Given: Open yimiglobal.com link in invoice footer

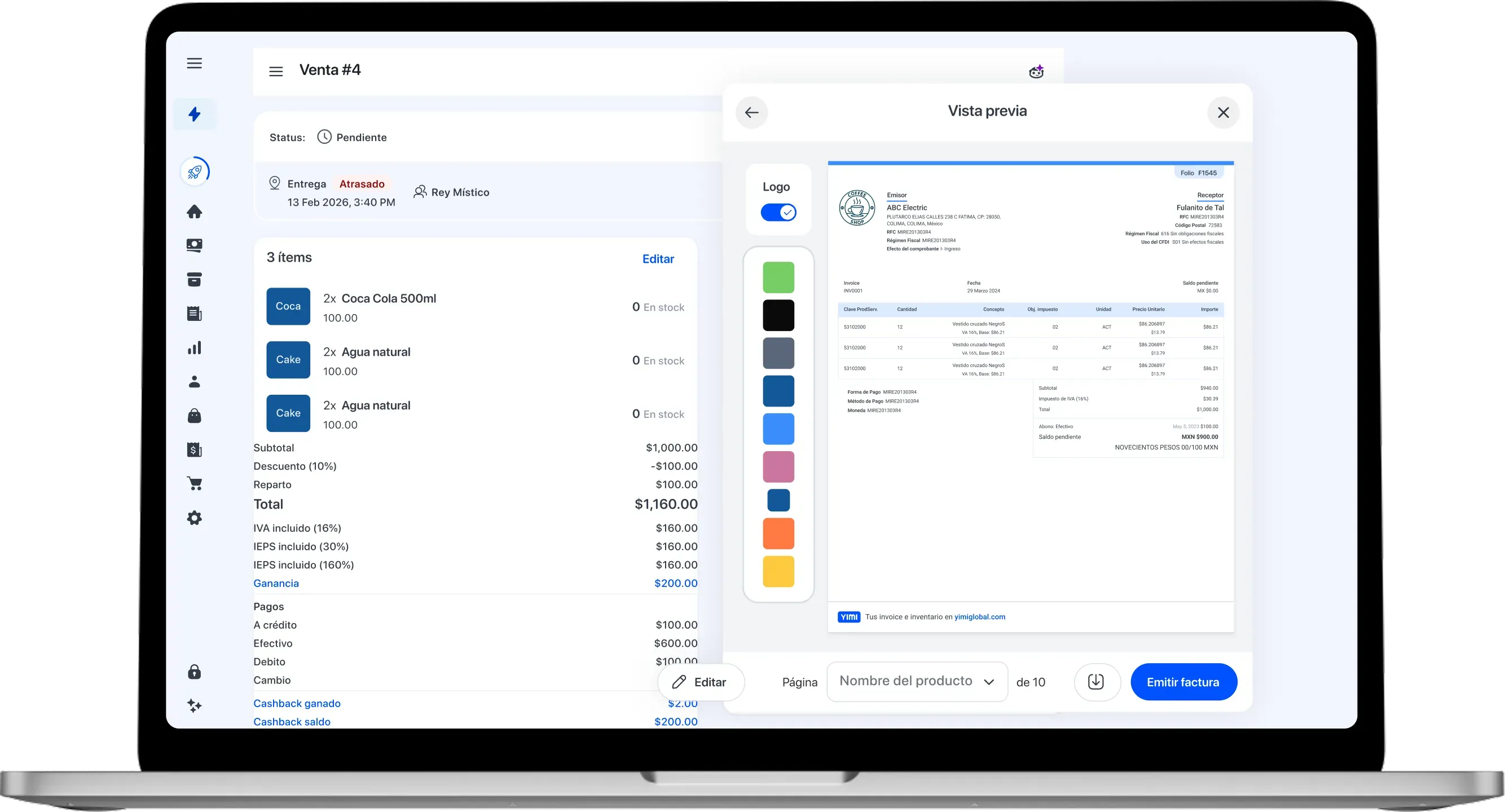Looking at the screenshot, I should [x=980, y=617].
